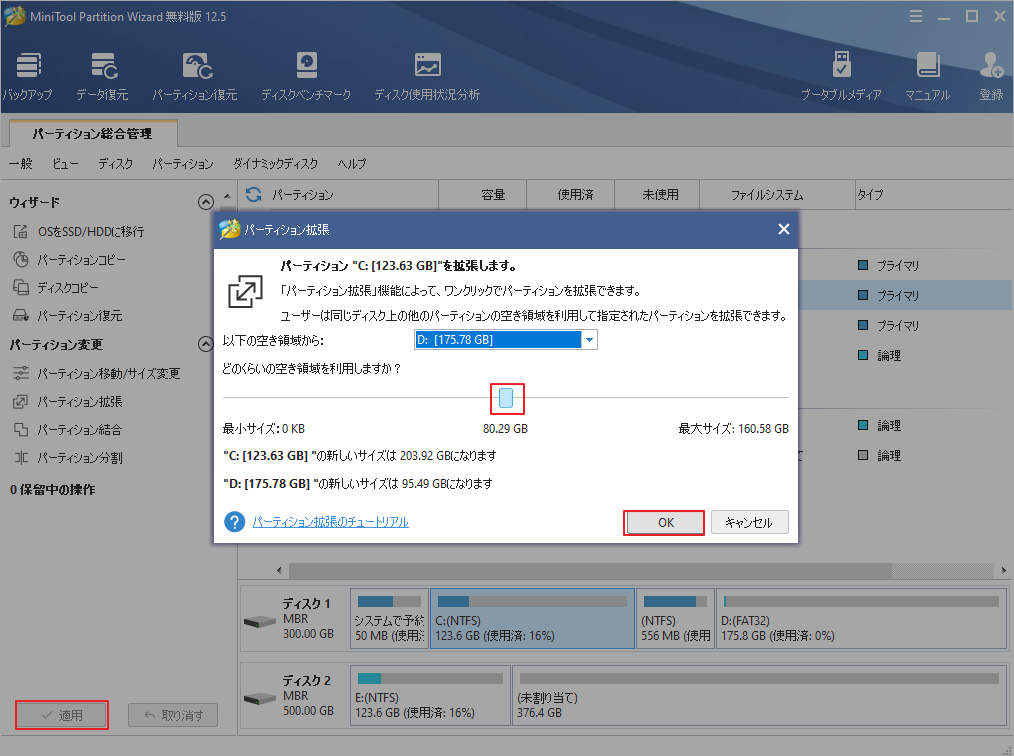Select 未割り当て 376.4 GB space

coord(760,696)
